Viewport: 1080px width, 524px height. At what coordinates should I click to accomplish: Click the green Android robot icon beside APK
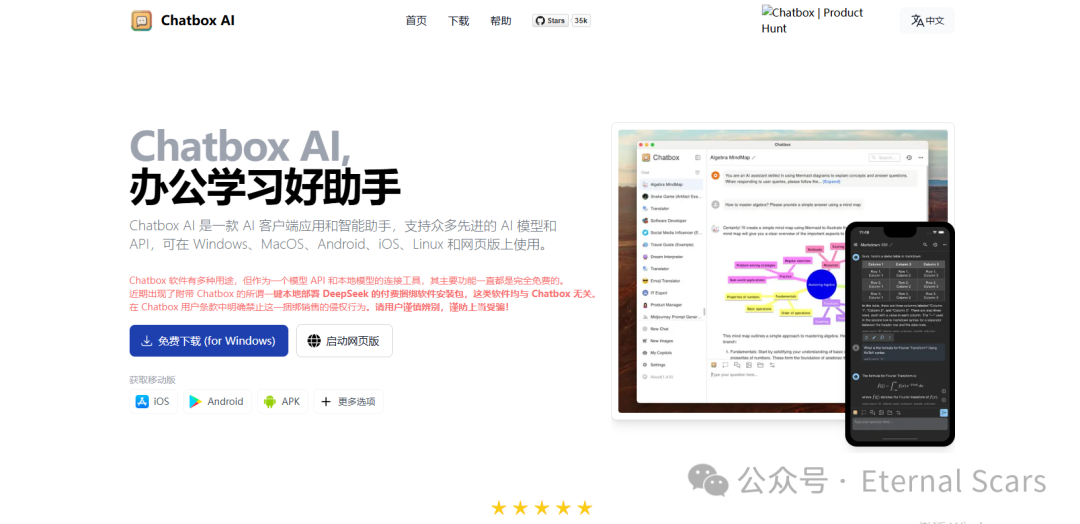point(270,401)
